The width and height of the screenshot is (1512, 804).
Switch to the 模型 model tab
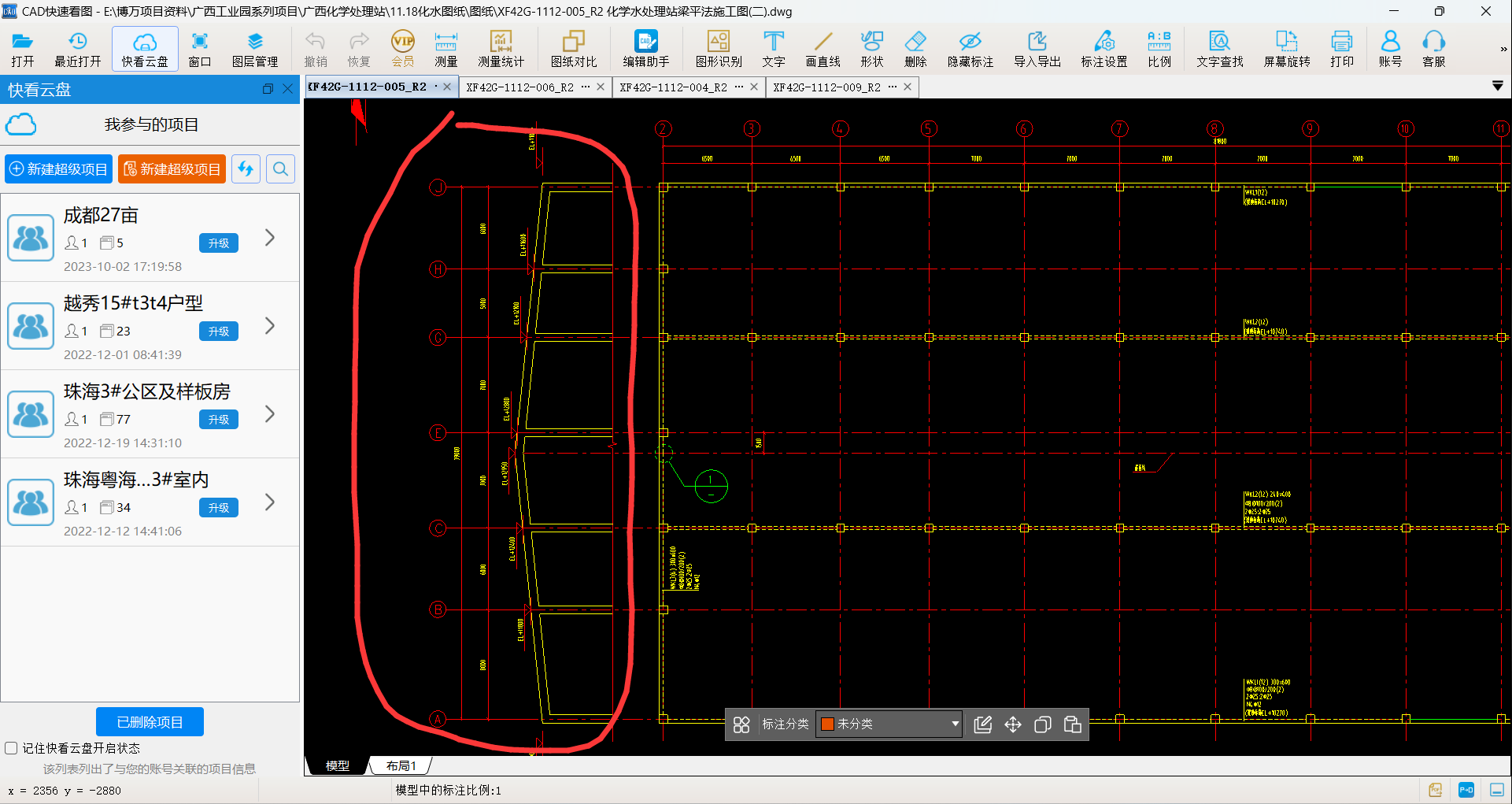tap(337, 765)
